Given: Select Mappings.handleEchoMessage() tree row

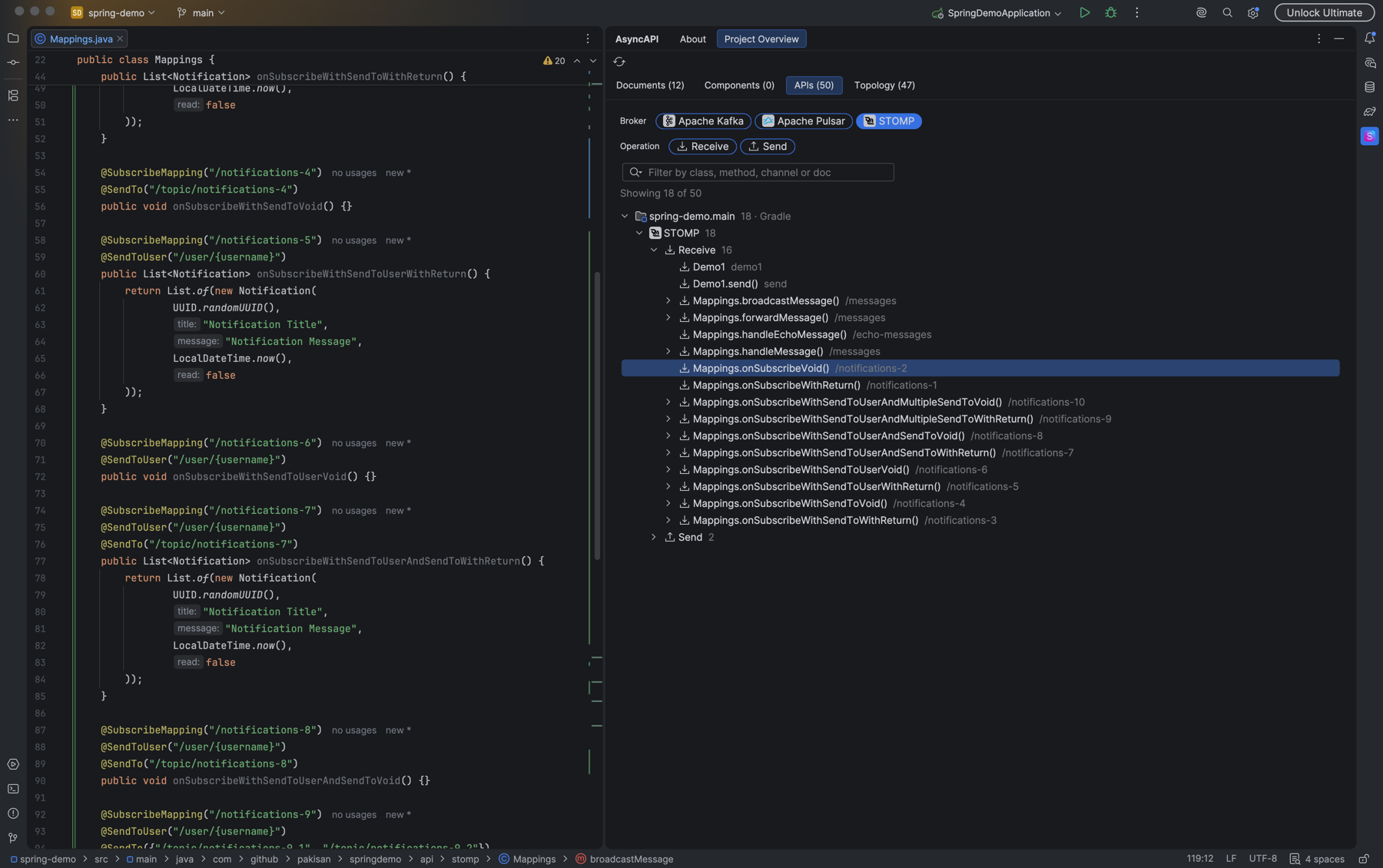Looking at the screenshot, I should (980, 335).
